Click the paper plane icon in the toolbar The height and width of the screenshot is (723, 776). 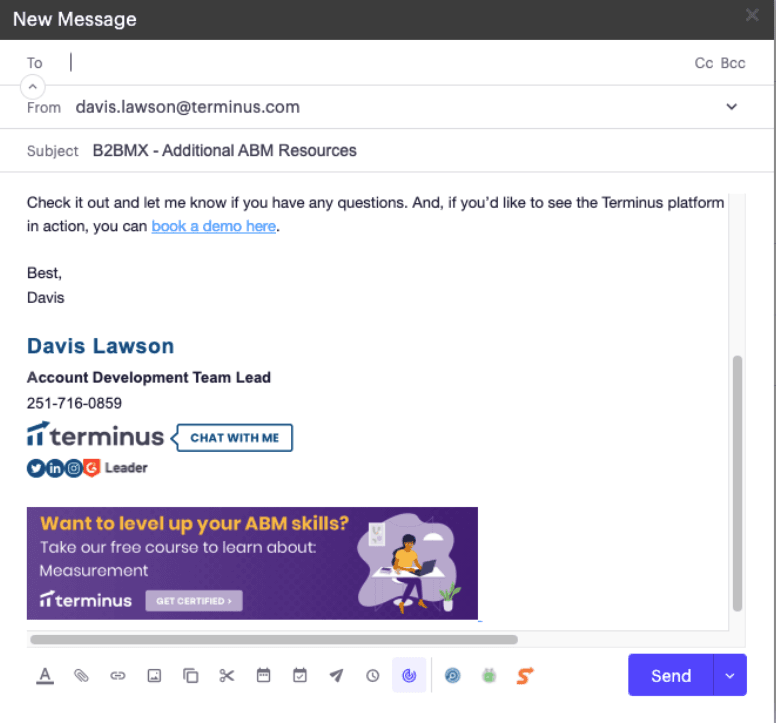(x=336, y=676)
